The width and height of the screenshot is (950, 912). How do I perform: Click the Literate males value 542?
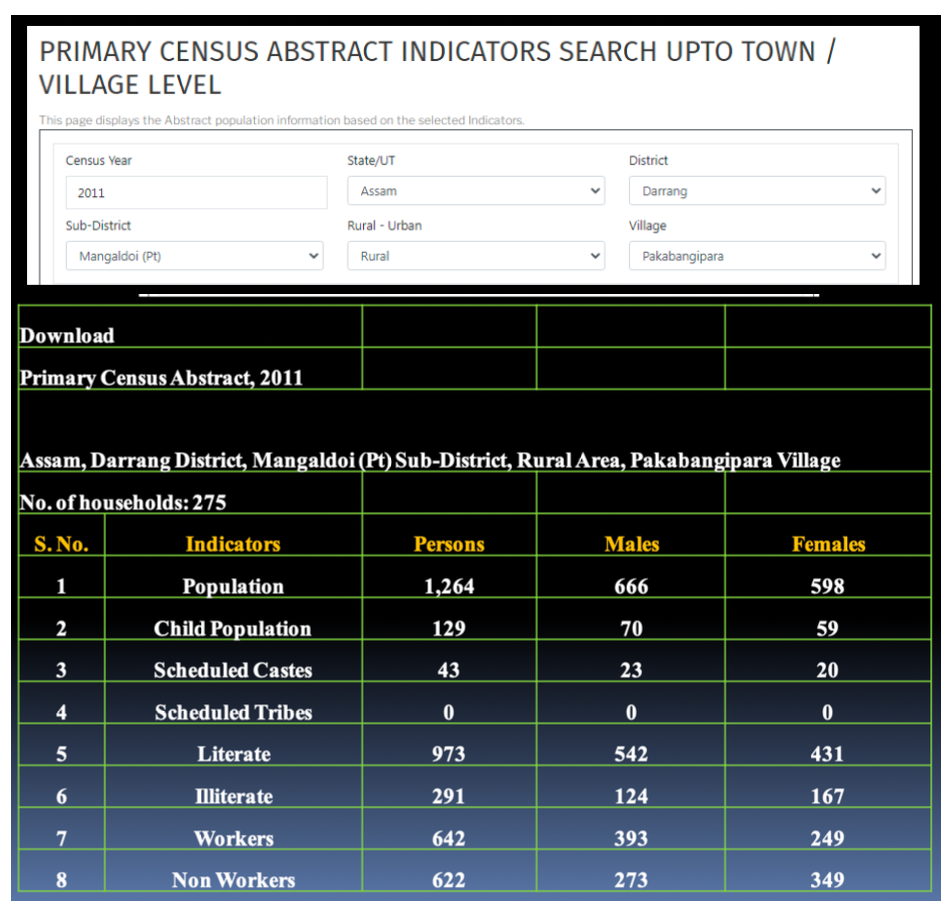(631, 754)
